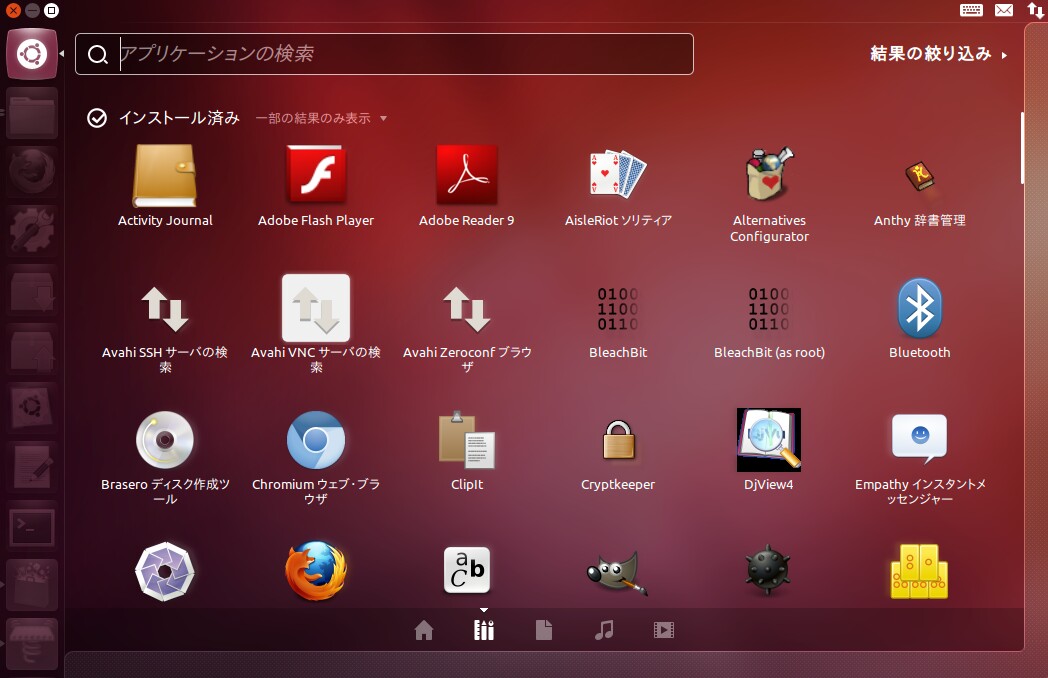Expand the filter results panel
This screenshot has width=1048, height=678.
[x=938, y=53]
